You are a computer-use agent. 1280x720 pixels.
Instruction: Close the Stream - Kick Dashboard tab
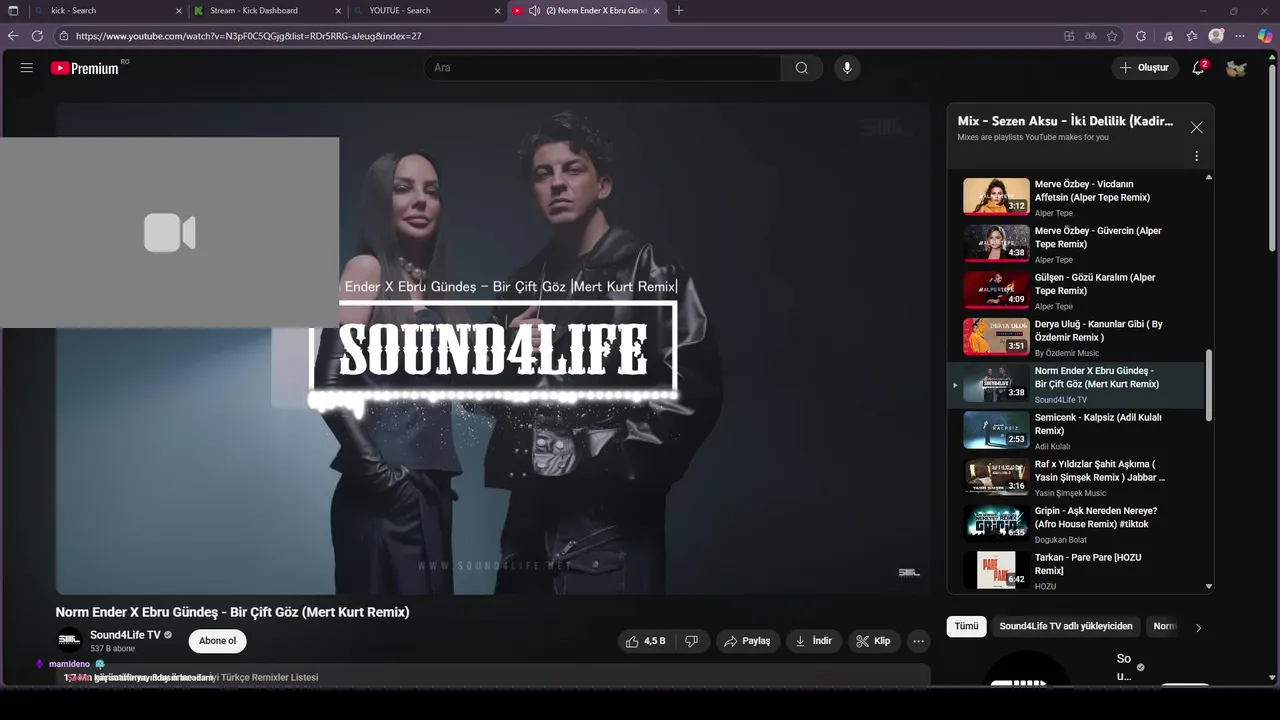338,11
